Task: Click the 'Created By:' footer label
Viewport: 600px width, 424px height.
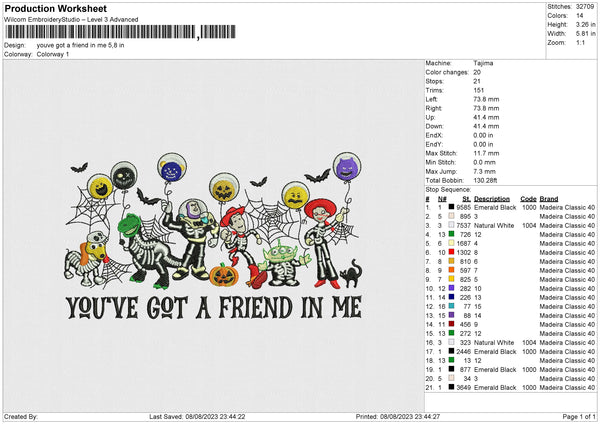Action: pyautogui.click(x=21, y=417)
